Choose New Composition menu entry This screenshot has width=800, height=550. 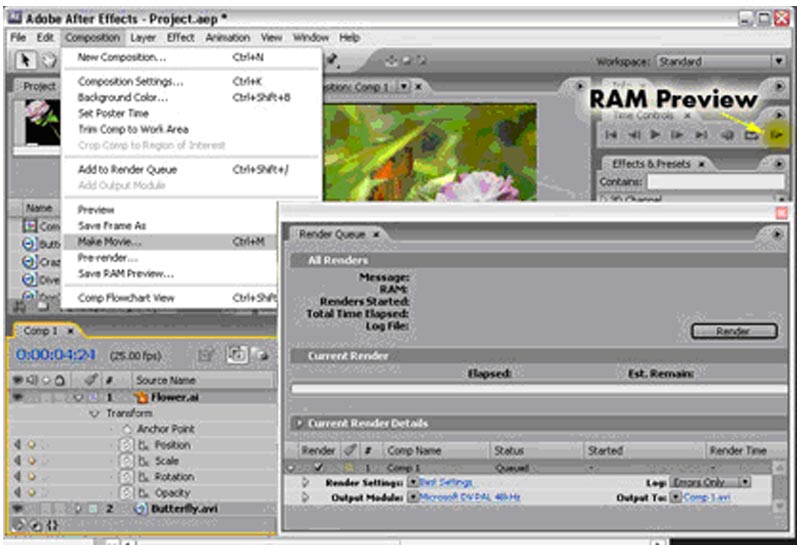(191, 57)
